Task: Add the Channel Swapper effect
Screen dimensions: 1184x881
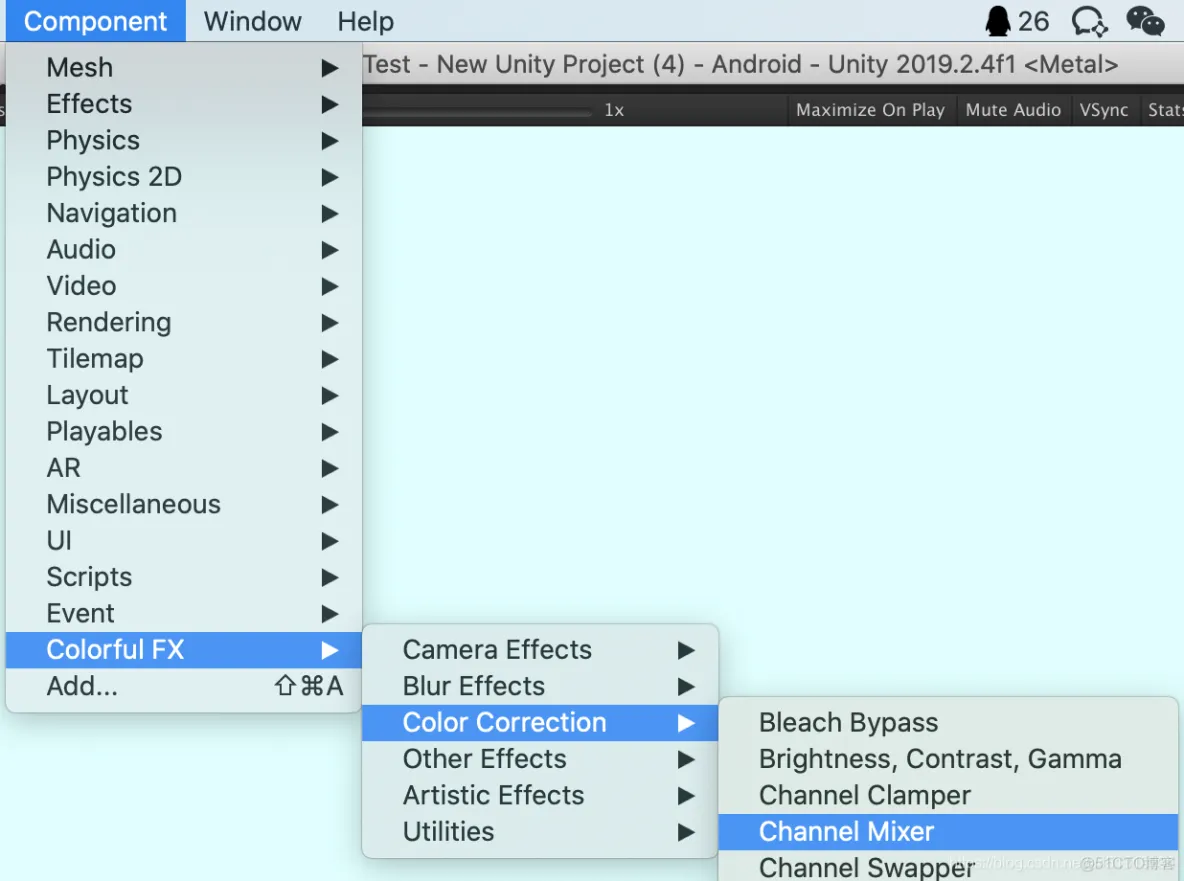Action: coord(948,867)
